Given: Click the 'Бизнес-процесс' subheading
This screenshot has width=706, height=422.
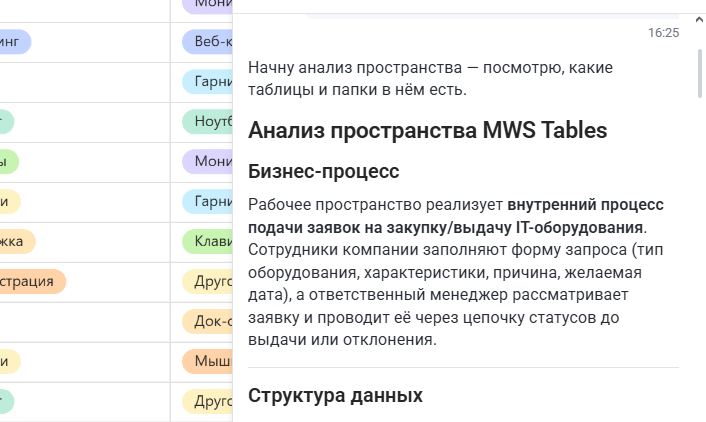Looking at the screenshot, I should point(323,171).
